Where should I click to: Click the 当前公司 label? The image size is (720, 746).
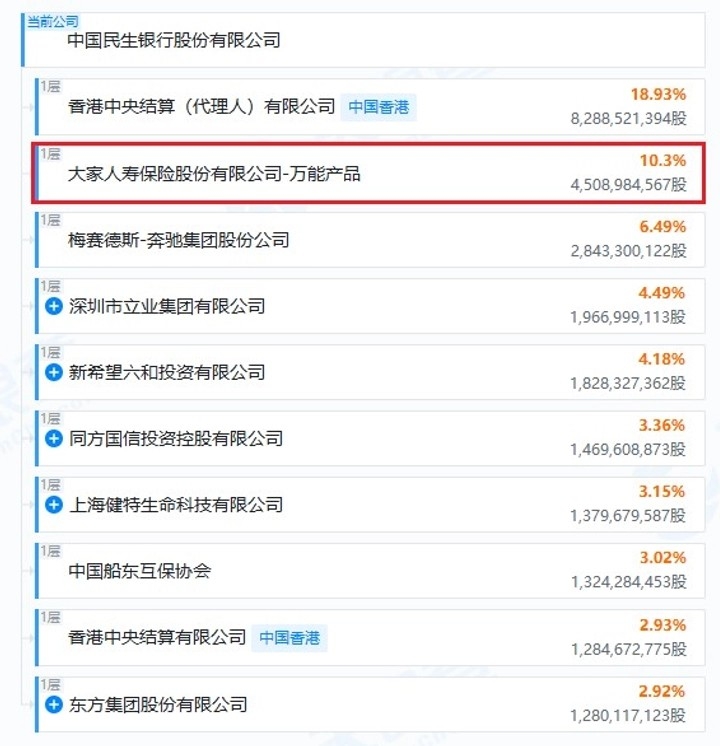point(53,20)
